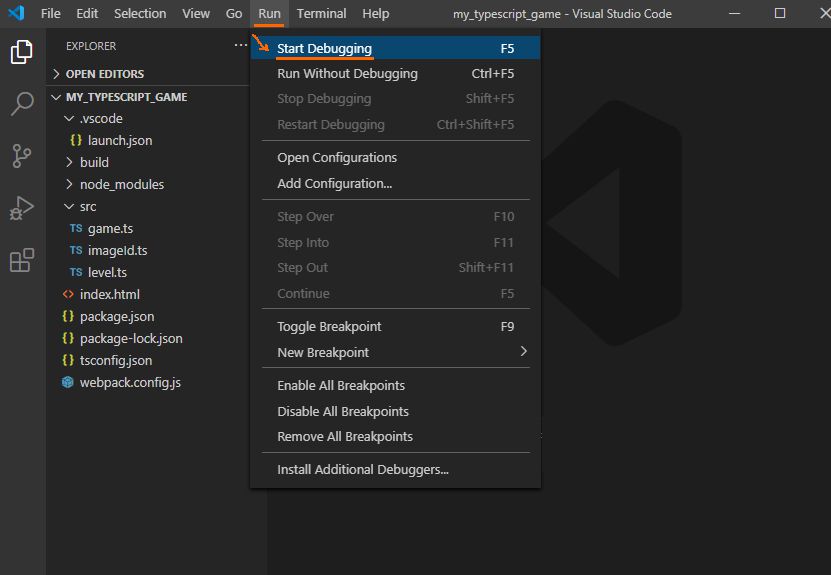Open the Run and Debug view icon
831x575 pixels.
click(x=21, y=208)
